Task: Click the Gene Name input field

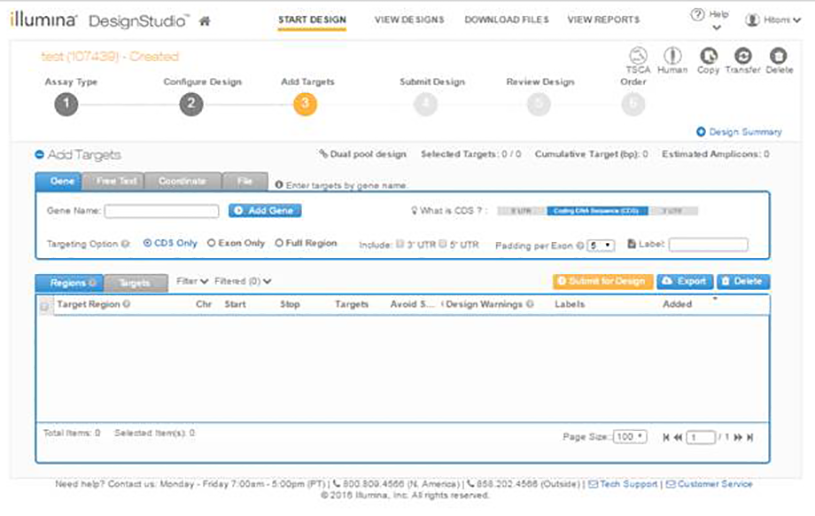Action: click(x=161, y=211)
